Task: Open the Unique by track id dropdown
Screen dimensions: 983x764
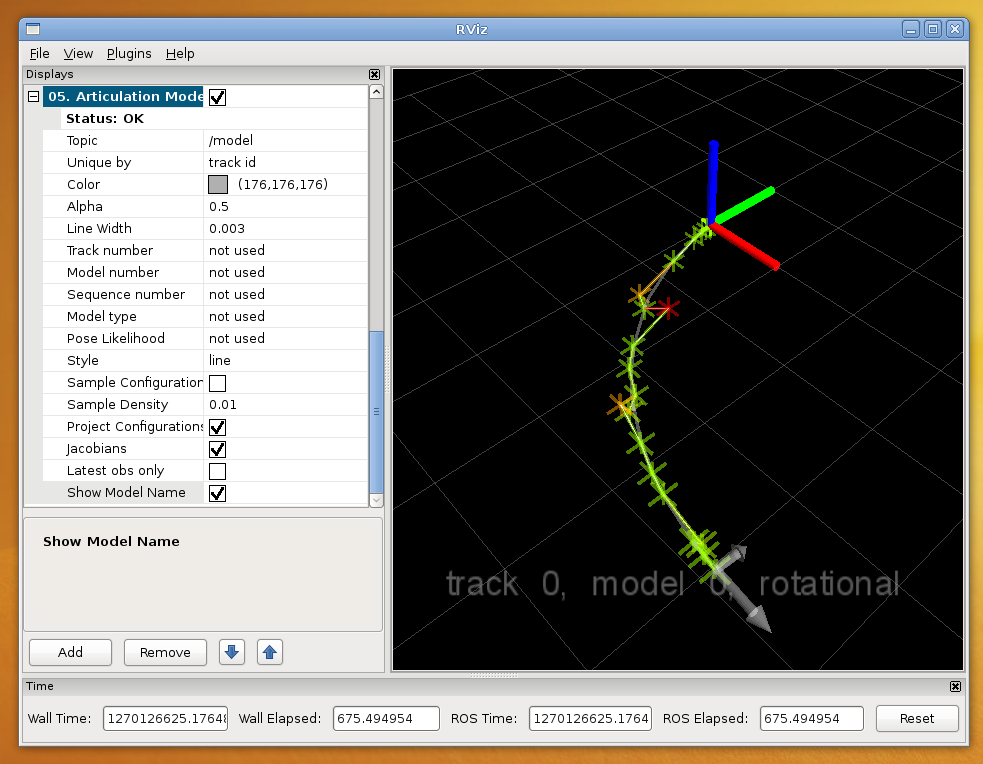Action: [286, 162]
